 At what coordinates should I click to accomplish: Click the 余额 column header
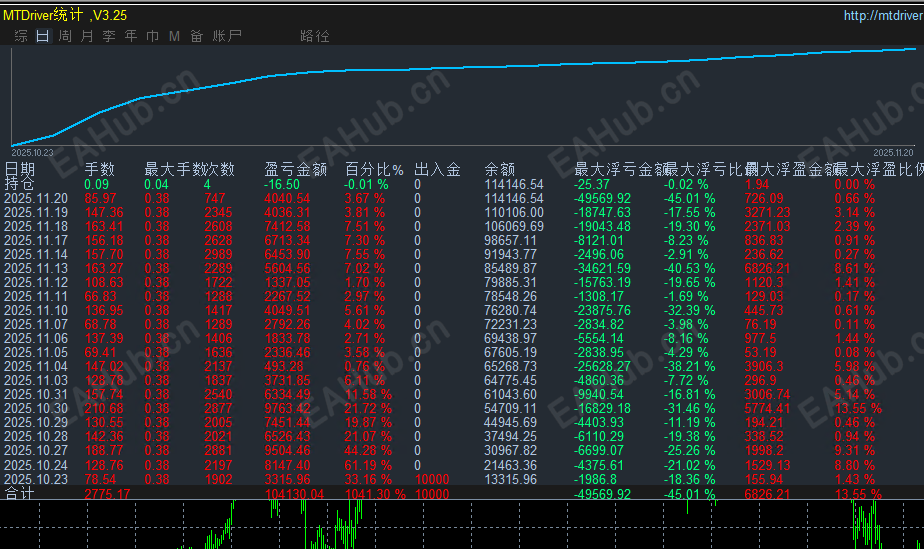coord(500,170)
